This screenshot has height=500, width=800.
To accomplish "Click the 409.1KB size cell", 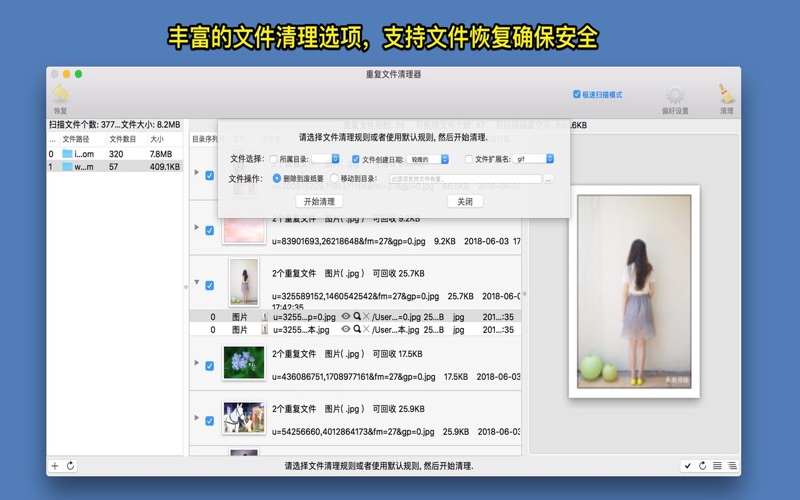I will [165, 167].
